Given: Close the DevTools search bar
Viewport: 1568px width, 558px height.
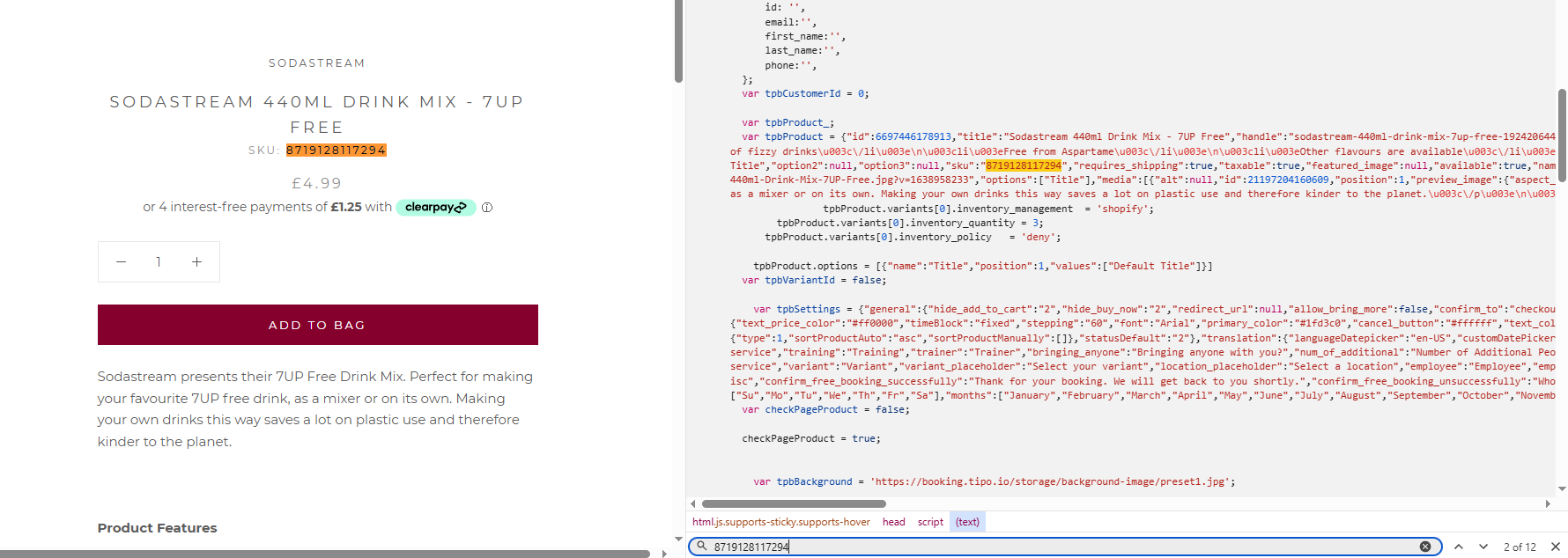Looking at the screenshot, I should point(1556,547).
